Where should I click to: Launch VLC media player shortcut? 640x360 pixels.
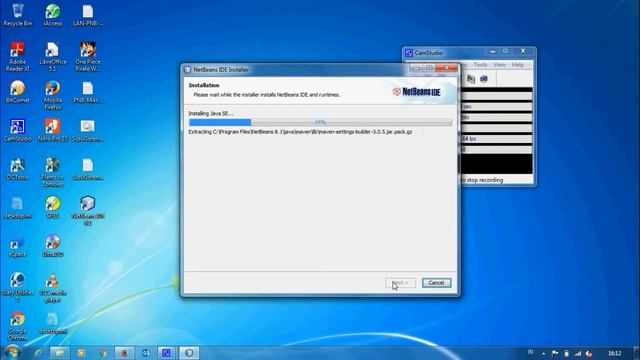pos(53,287)
